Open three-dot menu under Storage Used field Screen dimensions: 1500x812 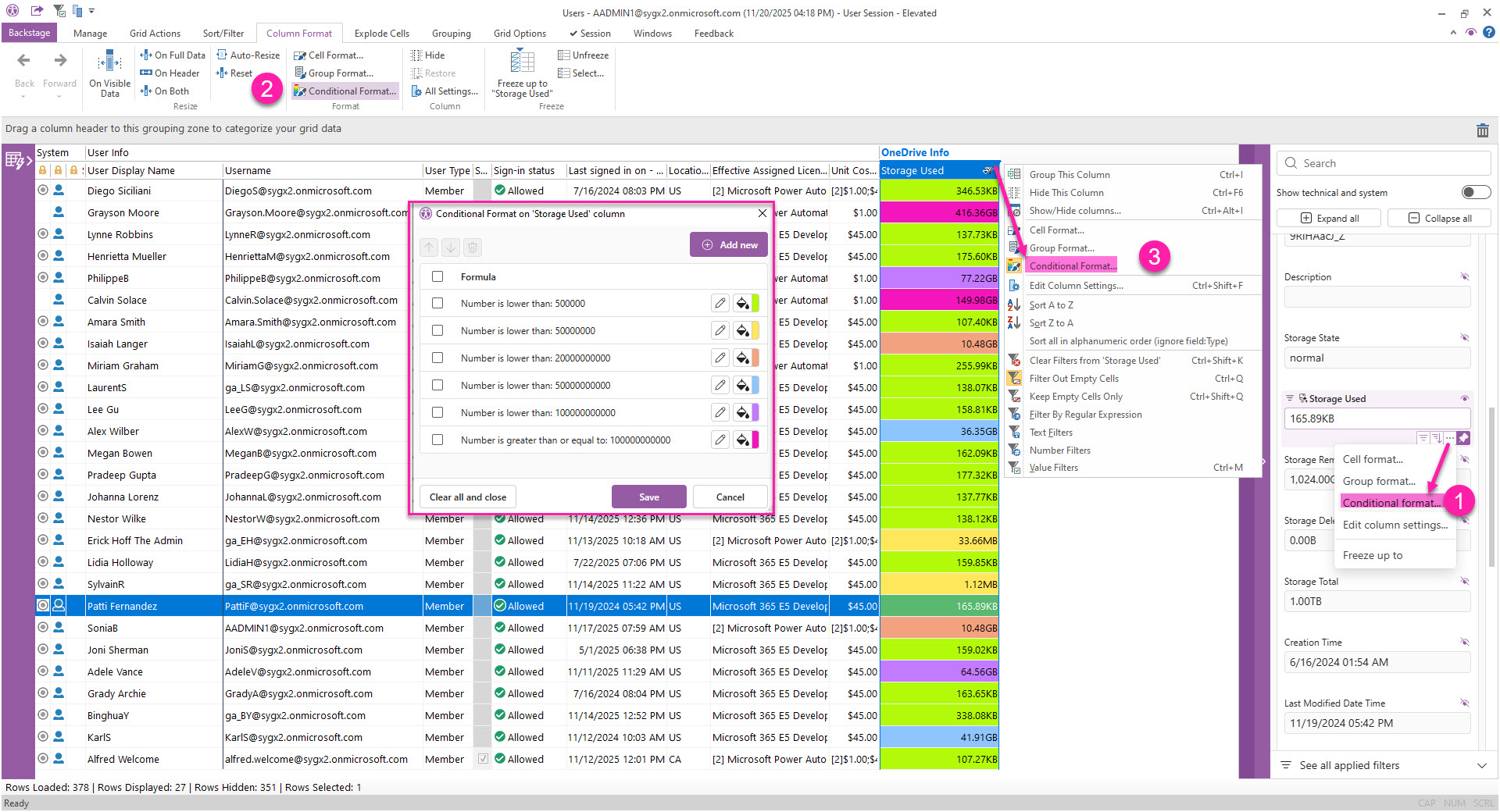click(1449, 438)
